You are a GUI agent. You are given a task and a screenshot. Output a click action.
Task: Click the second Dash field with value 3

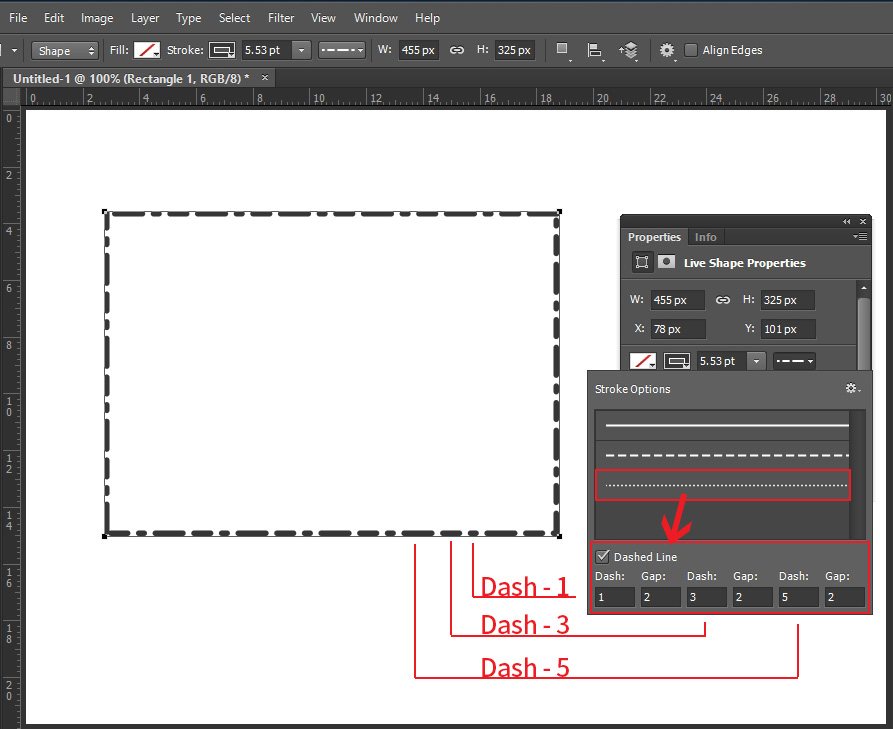(707, 597)
